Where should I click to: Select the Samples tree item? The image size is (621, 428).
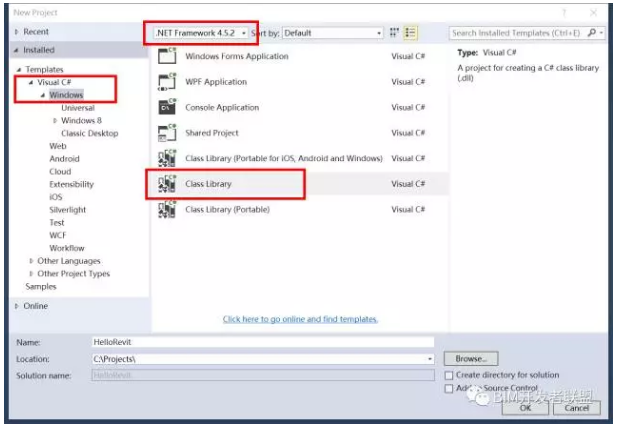41,286
